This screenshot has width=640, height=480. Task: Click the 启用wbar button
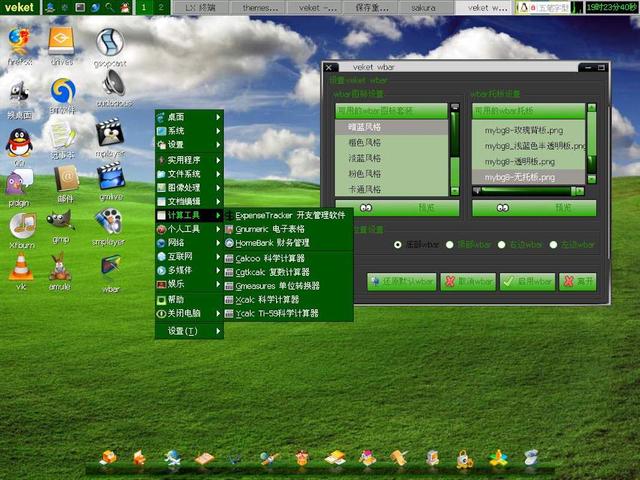pyautogui.click(x=527, y=282)
